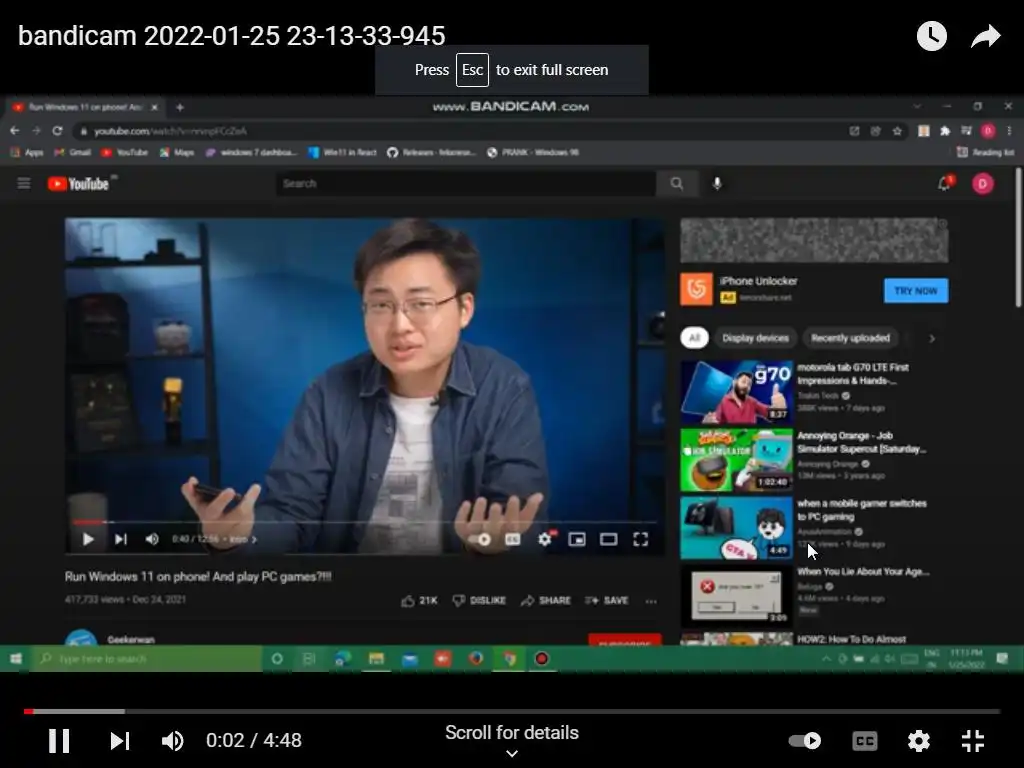
Task: Go to YouTube home via logo
Action: 79,184
